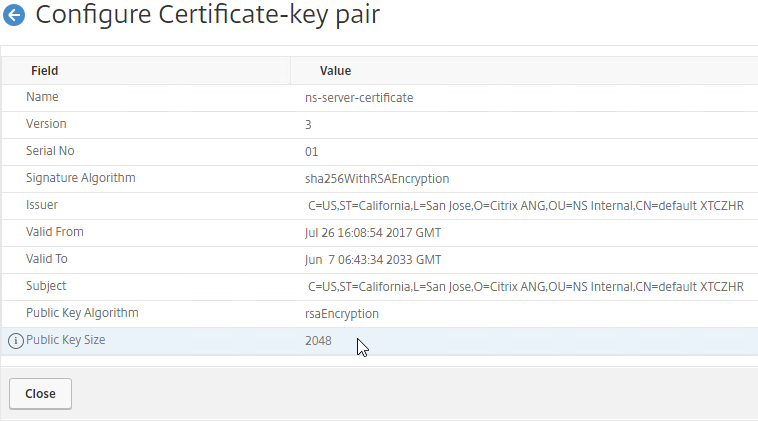Screen dimensions: 758x421
Task: Click the Serial No value 01
Action: [x=311, y=152]
